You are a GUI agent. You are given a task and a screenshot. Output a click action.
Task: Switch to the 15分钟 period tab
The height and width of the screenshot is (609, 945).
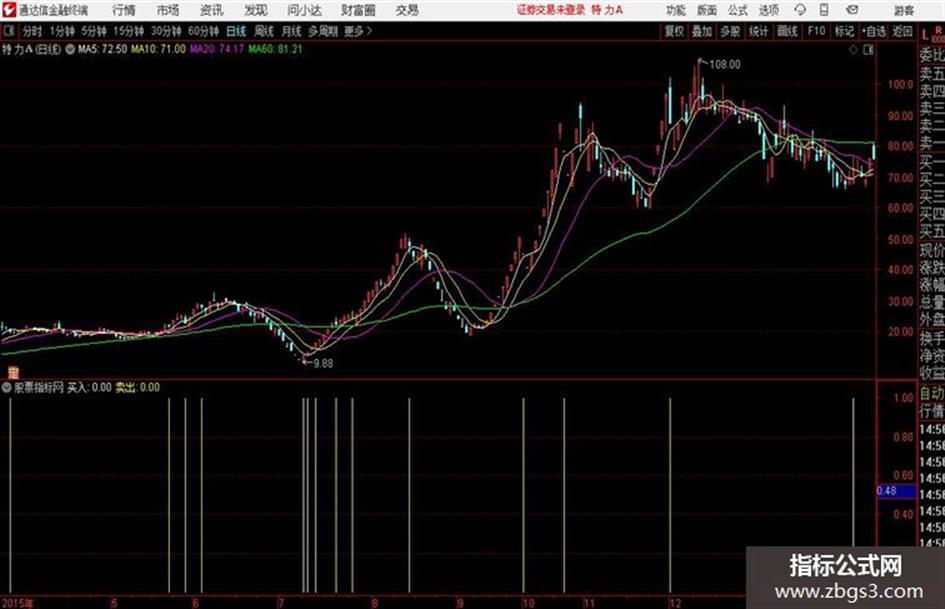(x=129, y=31)
